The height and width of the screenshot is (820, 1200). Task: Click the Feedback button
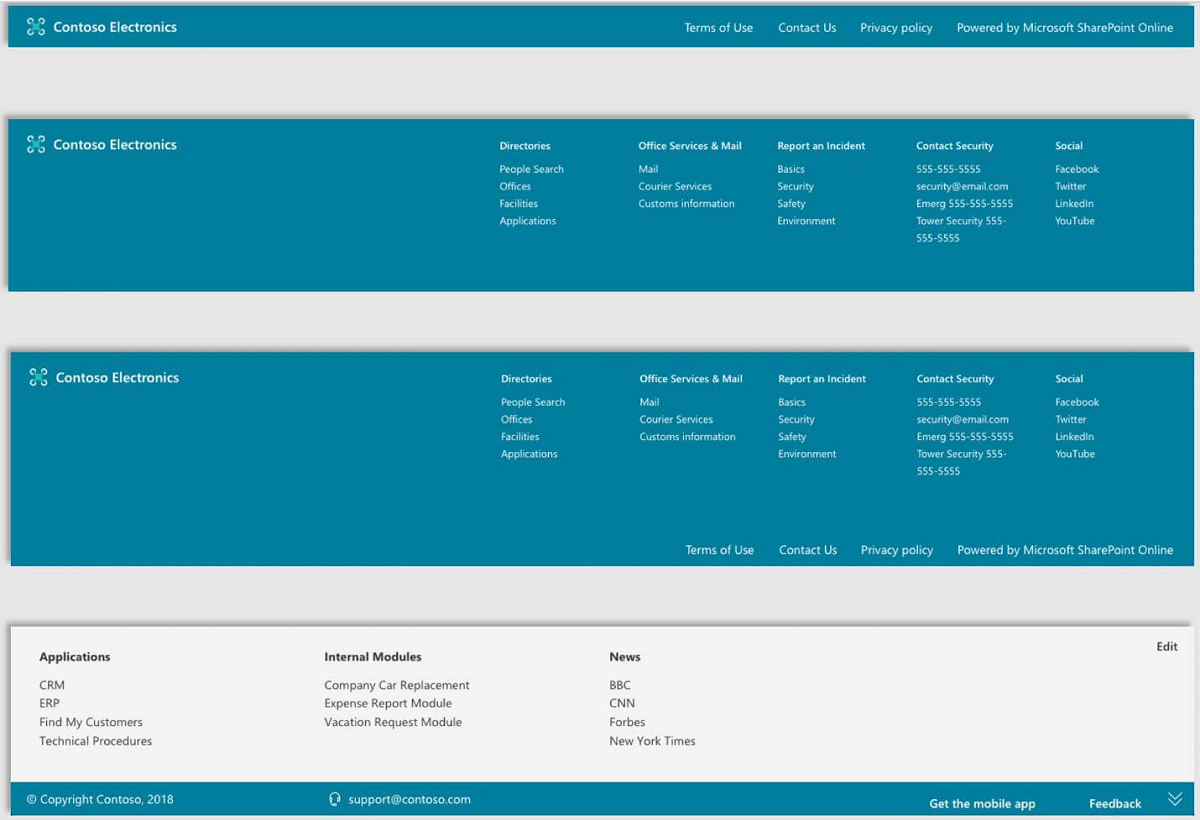1114,802
